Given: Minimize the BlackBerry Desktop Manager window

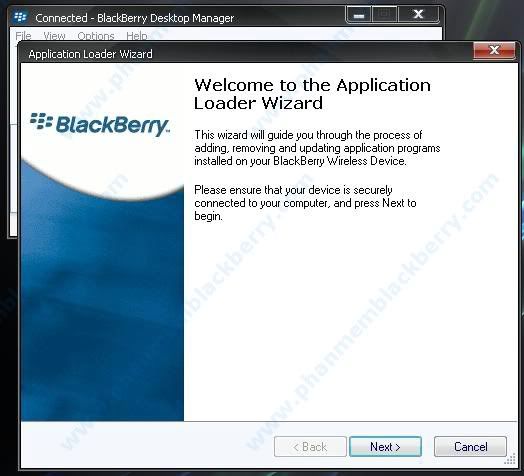Looking at the screenshot, I should tap(359, 15).
